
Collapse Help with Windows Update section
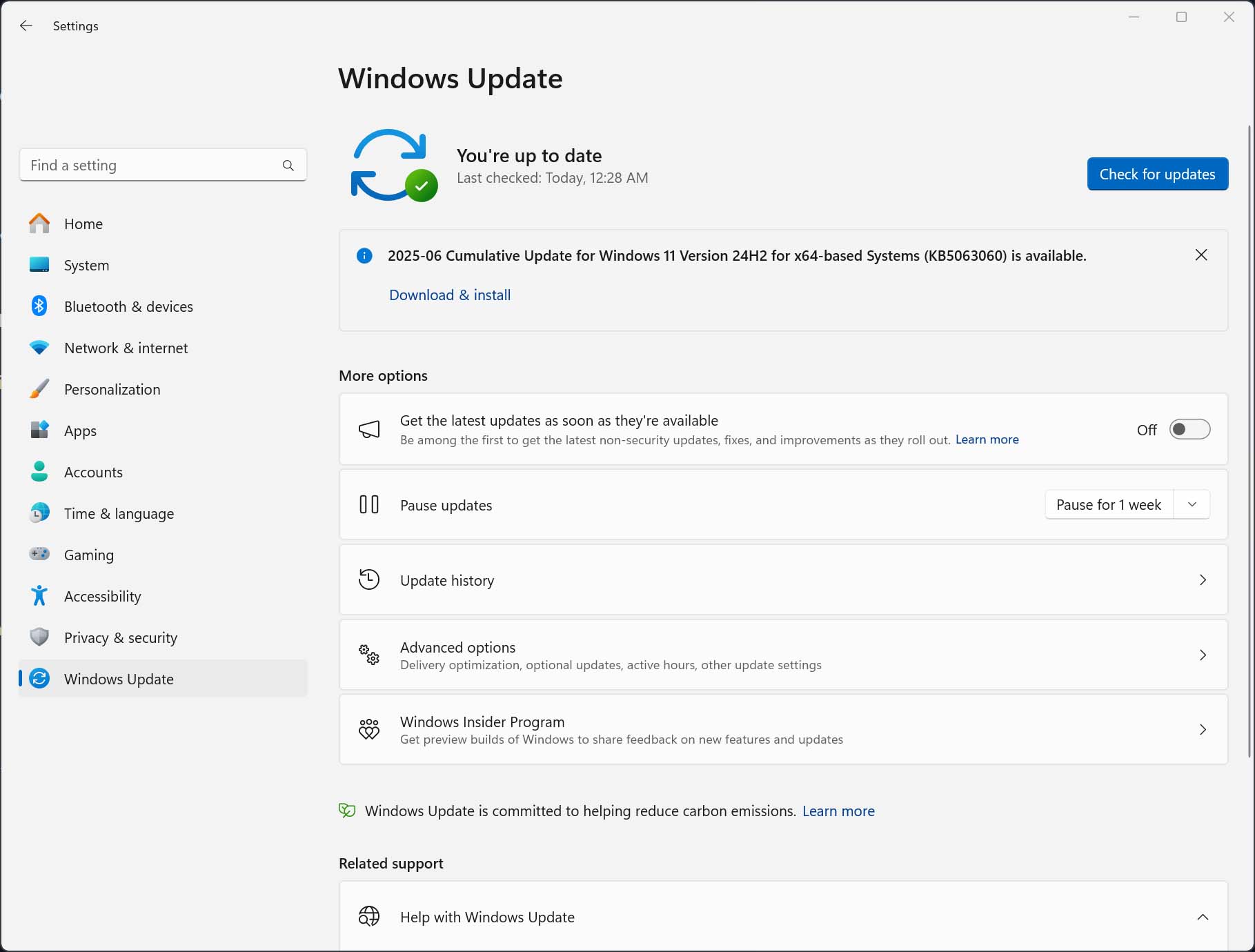pos(1203,918)
